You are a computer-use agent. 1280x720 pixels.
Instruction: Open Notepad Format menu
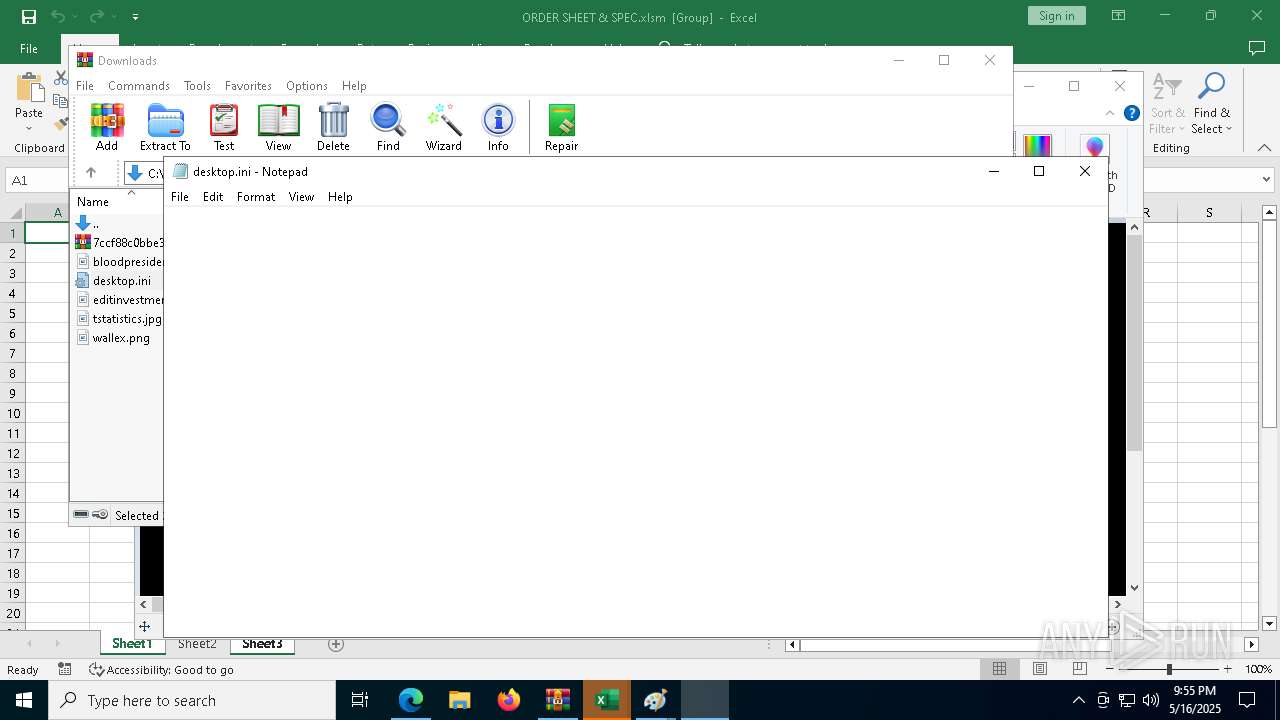point(256,197)
